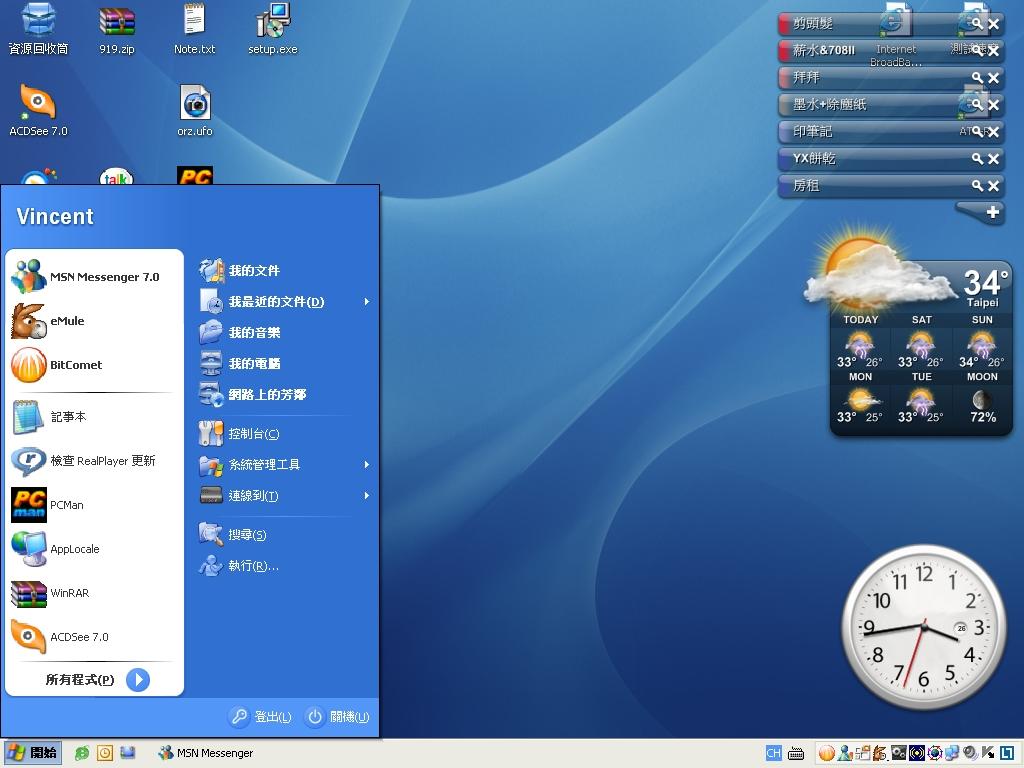
Task: Open magnifier on YX餅乾 note
Action: 977,159
